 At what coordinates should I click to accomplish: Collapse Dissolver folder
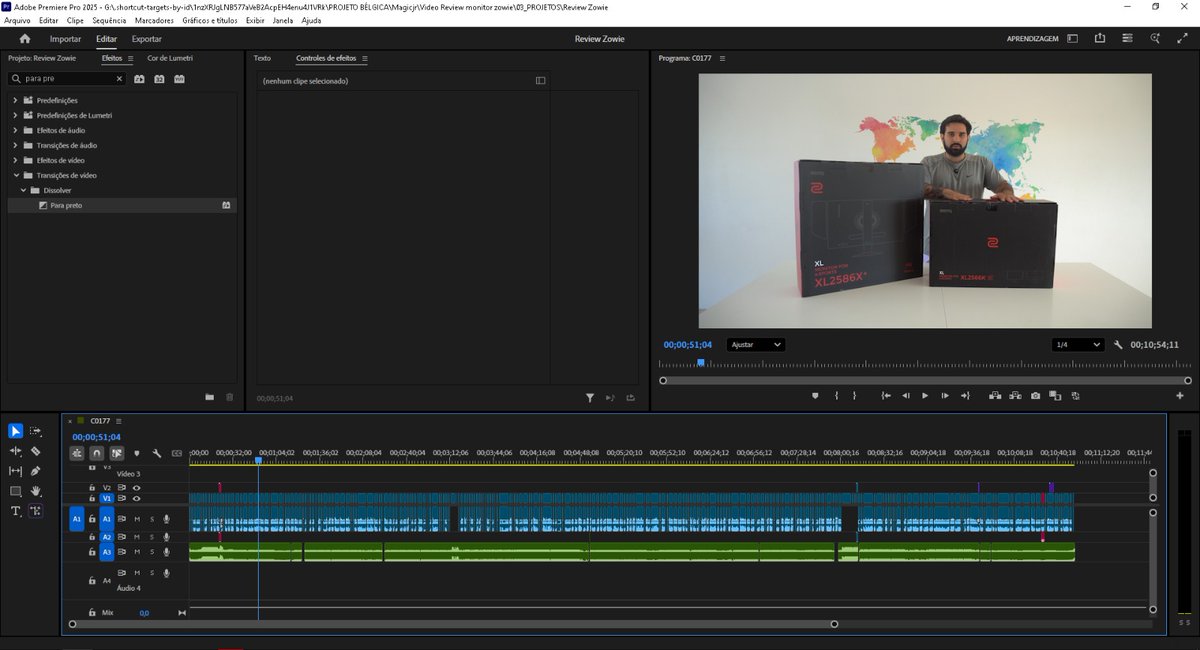coord(23,190)
